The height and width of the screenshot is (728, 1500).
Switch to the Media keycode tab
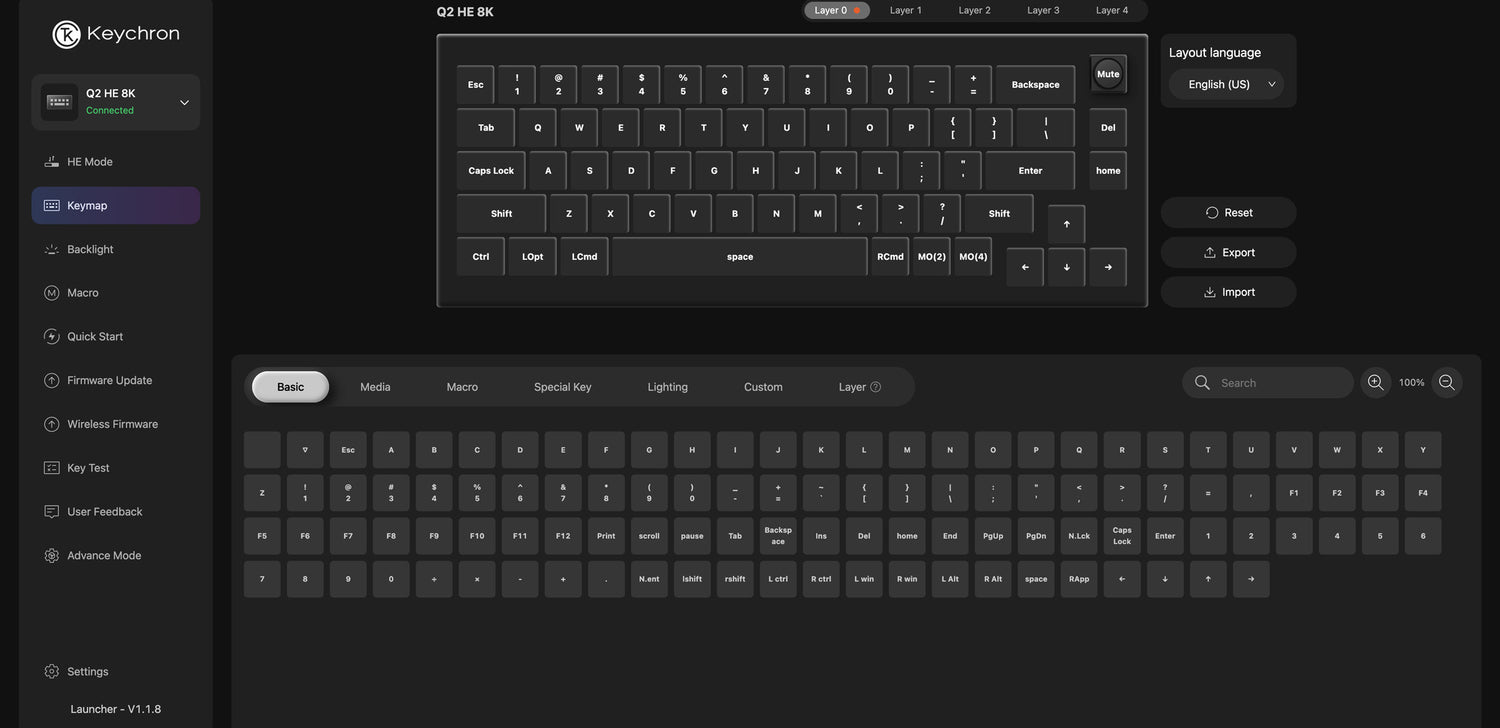tap(375, 387)
